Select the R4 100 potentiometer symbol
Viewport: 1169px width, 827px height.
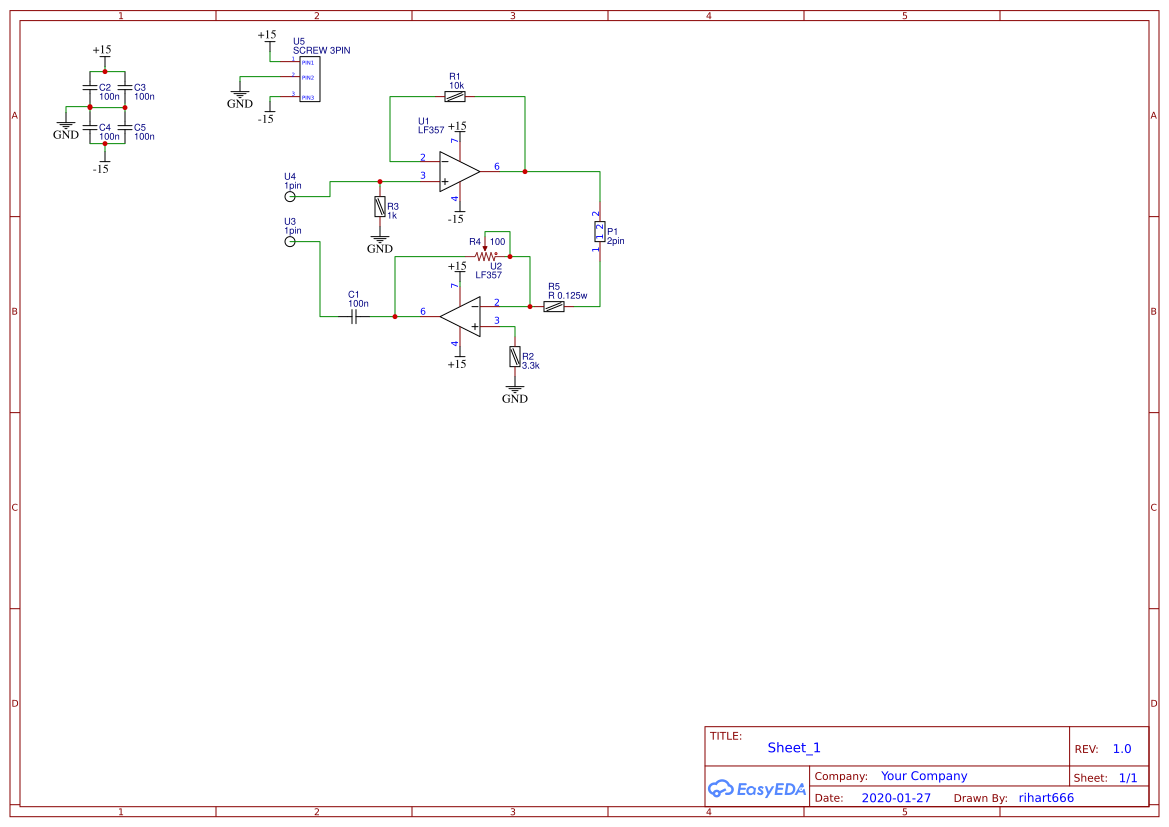(485, 255)
